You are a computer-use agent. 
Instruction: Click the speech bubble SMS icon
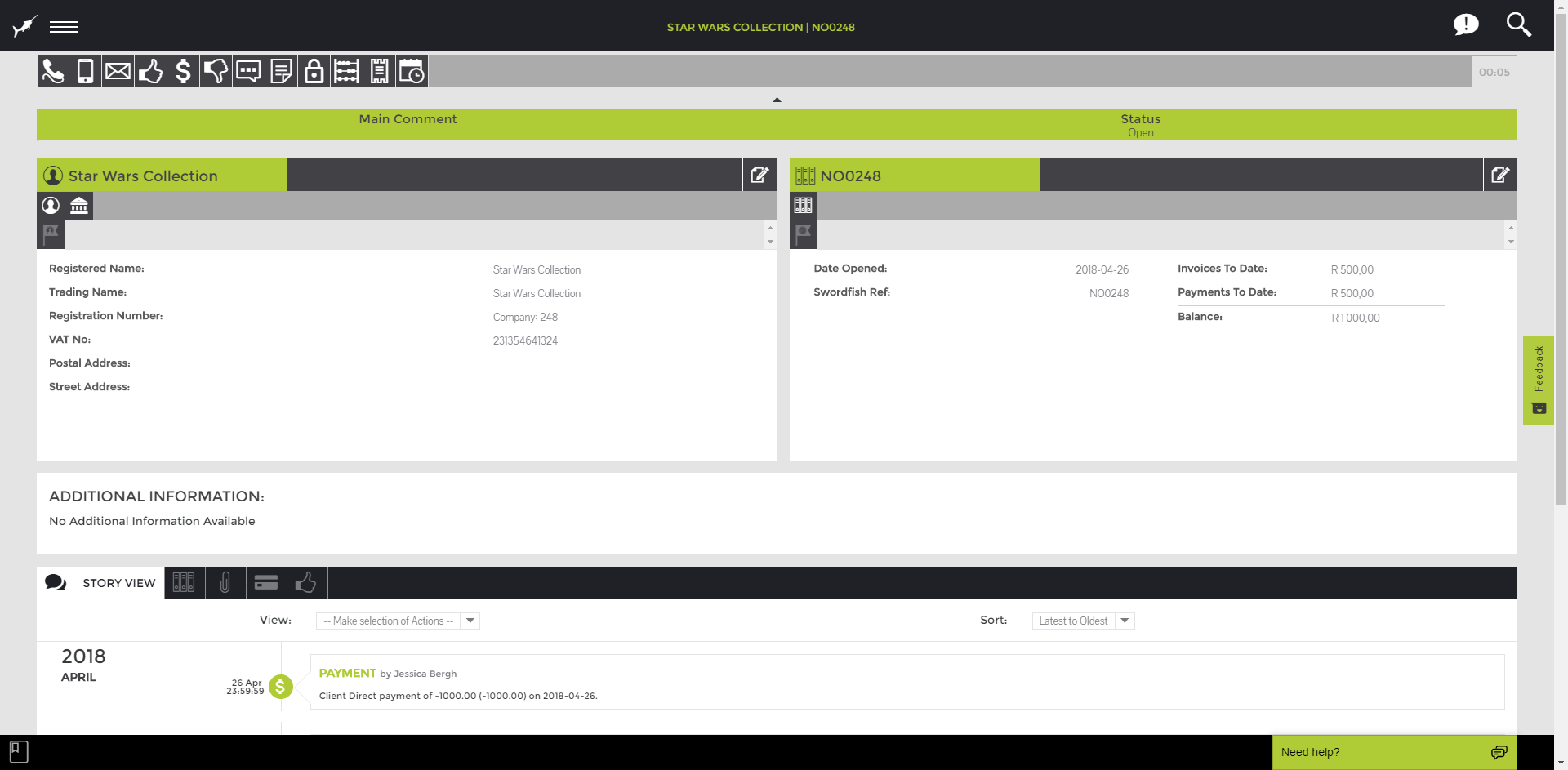tap(248, 72)
